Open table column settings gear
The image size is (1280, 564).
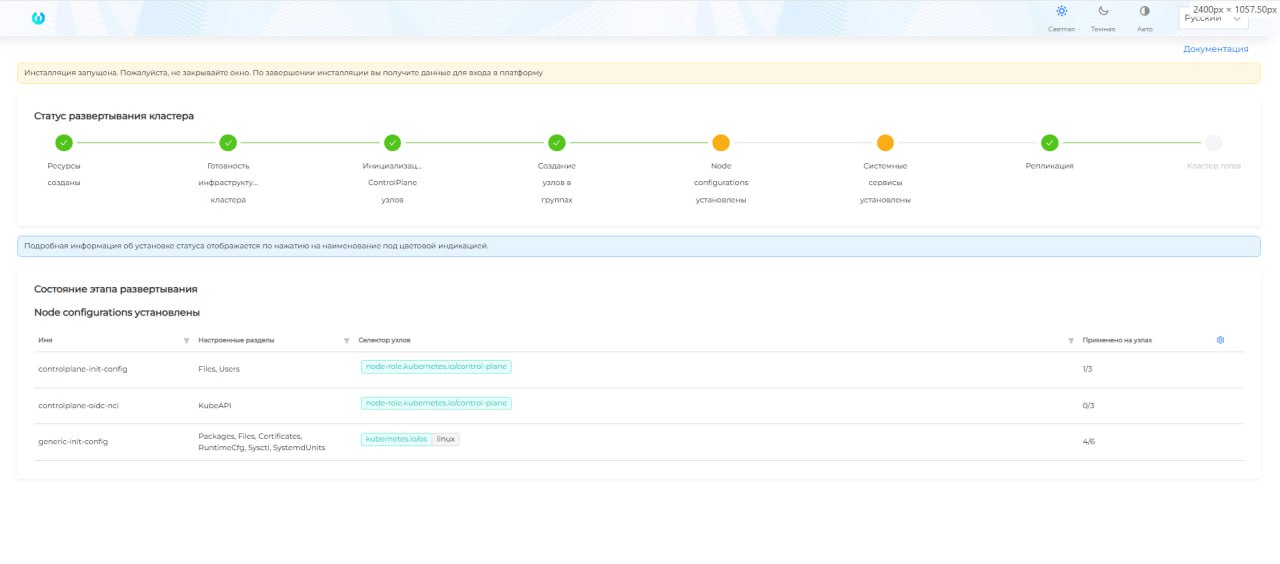[1220, 340]
